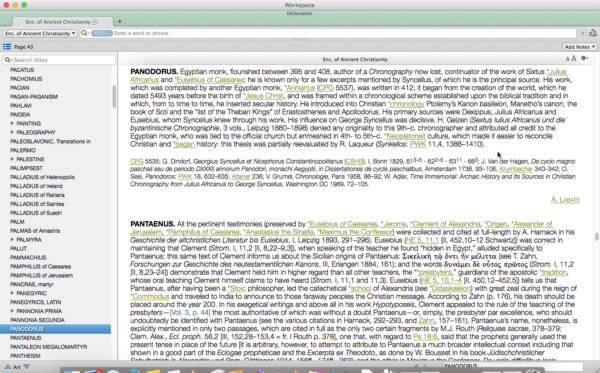The height and width of the screenshot is (373, 600).
Task: Click the up arrow beside Art
Action: [8, 366]
